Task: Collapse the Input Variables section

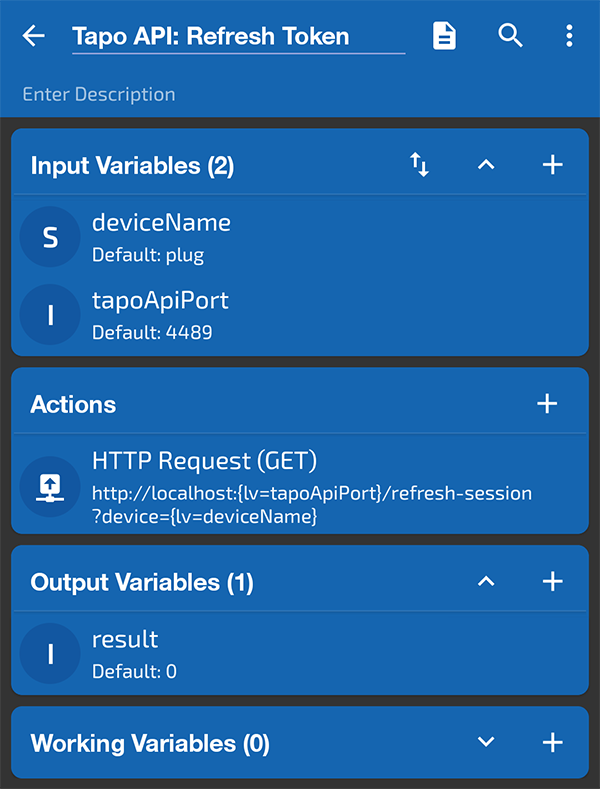Action: coord(486,165)
